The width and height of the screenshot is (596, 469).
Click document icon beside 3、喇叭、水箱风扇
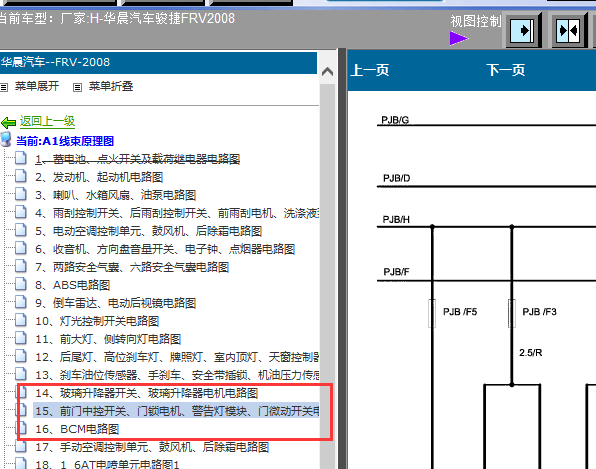click(21, 194)
